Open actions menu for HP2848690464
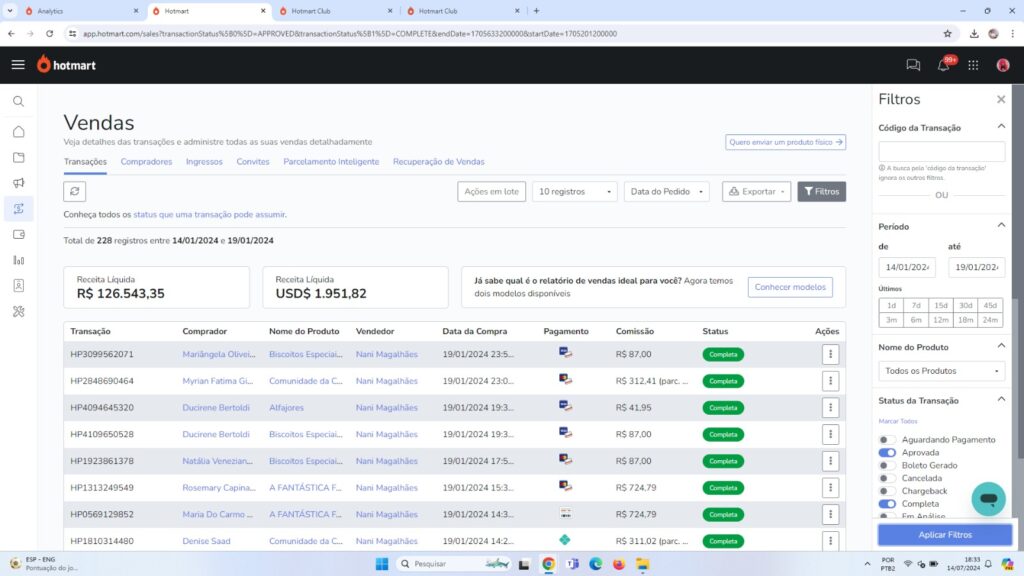This screenshot has height=576, width=1024. (x=830, y=381)
